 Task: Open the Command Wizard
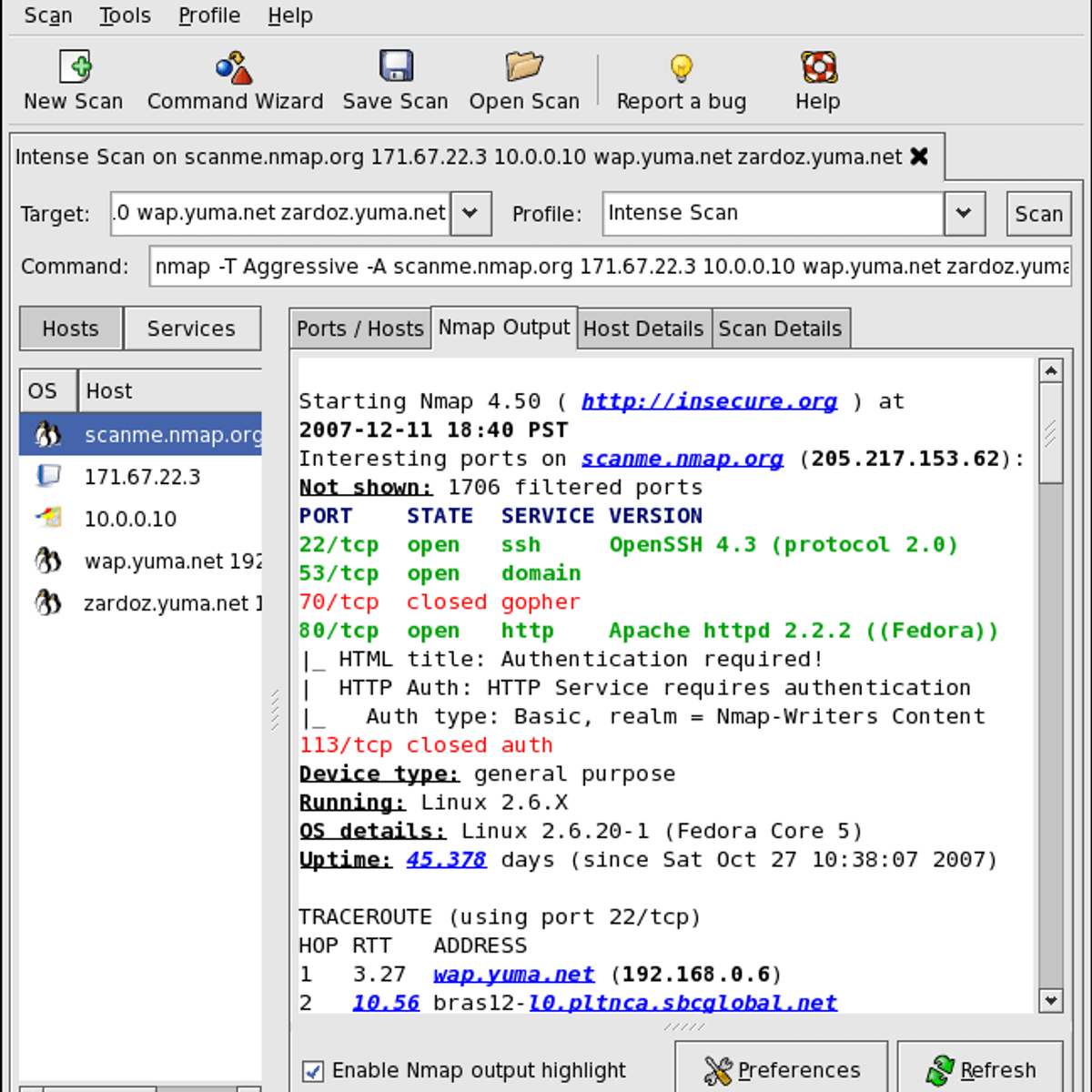coord(234,68)
